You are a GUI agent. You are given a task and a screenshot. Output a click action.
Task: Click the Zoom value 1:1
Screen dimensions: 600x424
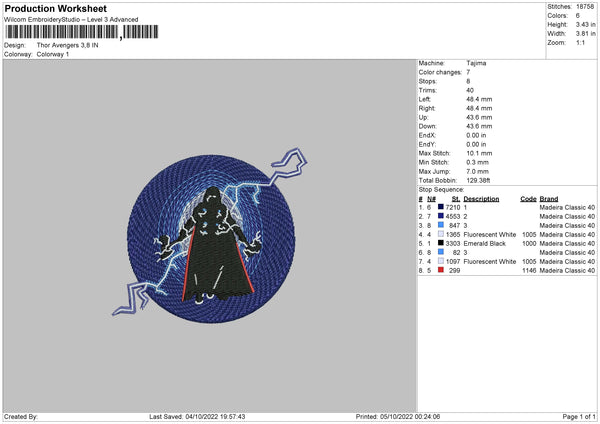580,42
